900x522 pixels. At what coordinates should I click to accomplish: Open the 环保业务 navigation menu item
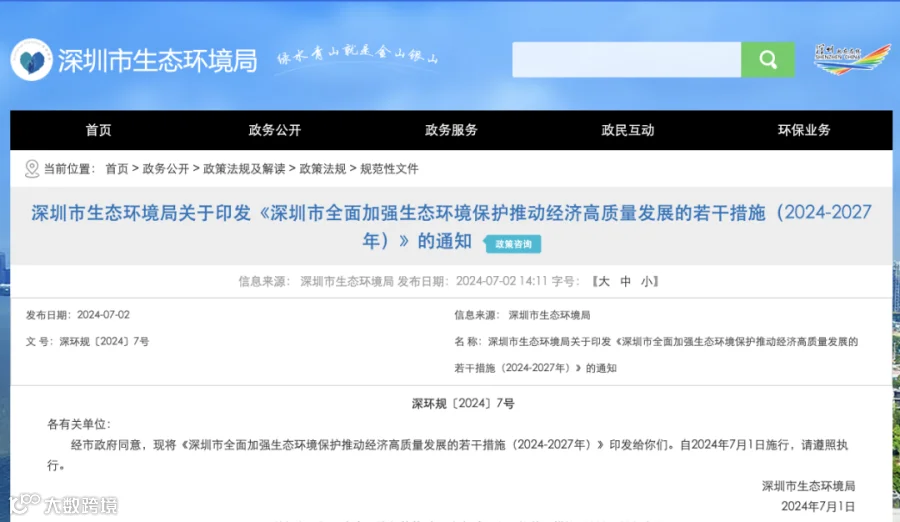point(804,130)
